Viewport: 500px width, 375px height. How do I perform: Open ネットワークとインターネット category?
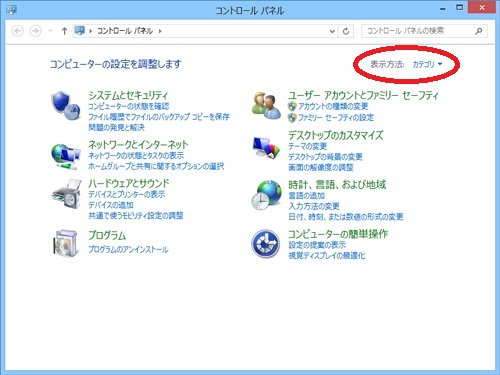pyautogui.click(x=138, y=144)
